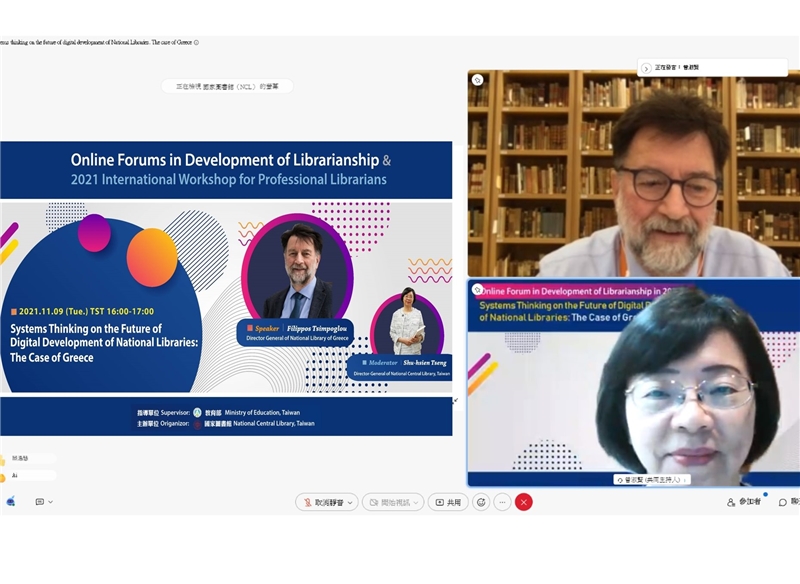
Task: Click the resize arrow beside the shared slide
Action: (x=455, y=401)
